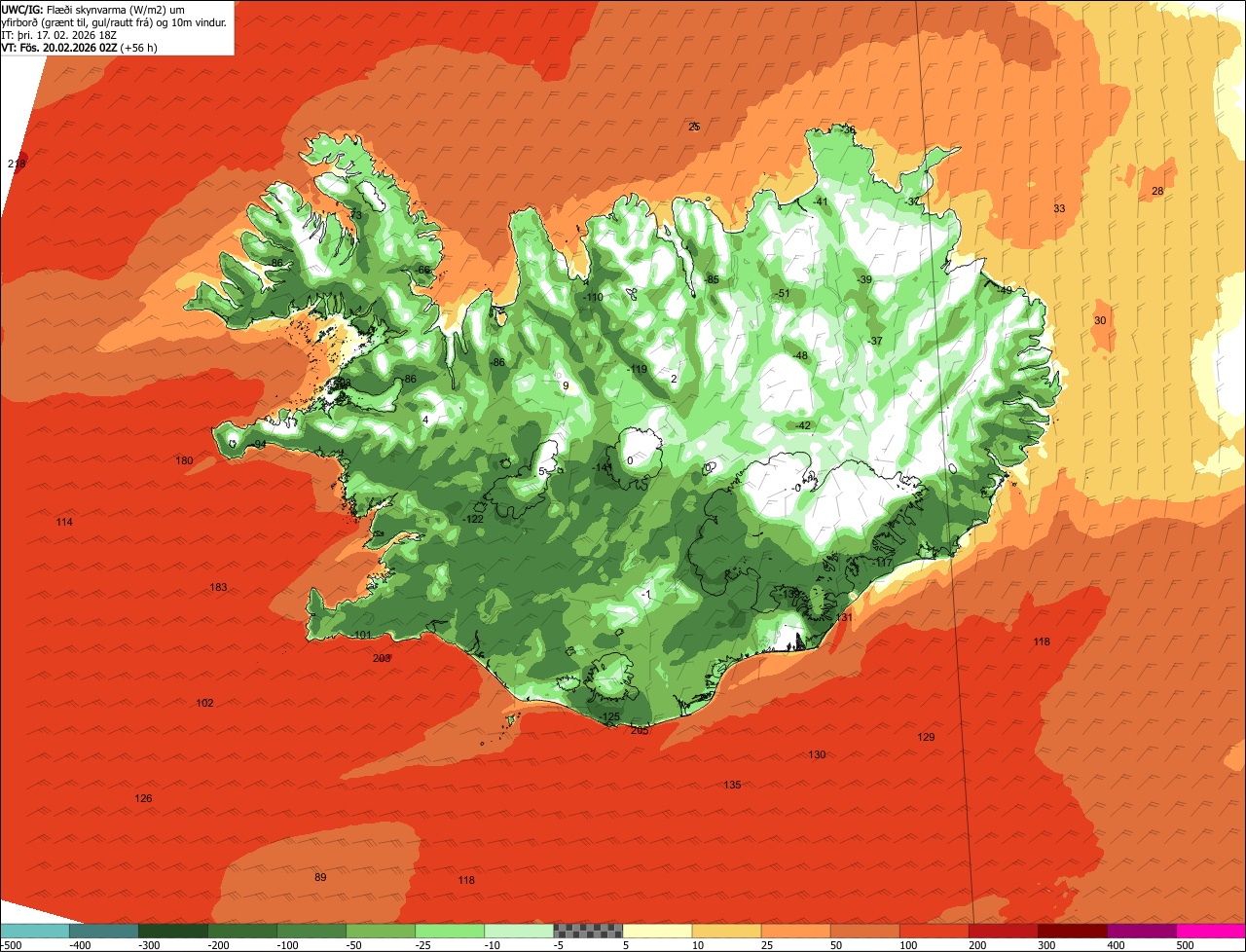1246x952 pixels.
Task: Click the dark teal -400 to -300 legend swatch
Action: click(x=104, y=932)
